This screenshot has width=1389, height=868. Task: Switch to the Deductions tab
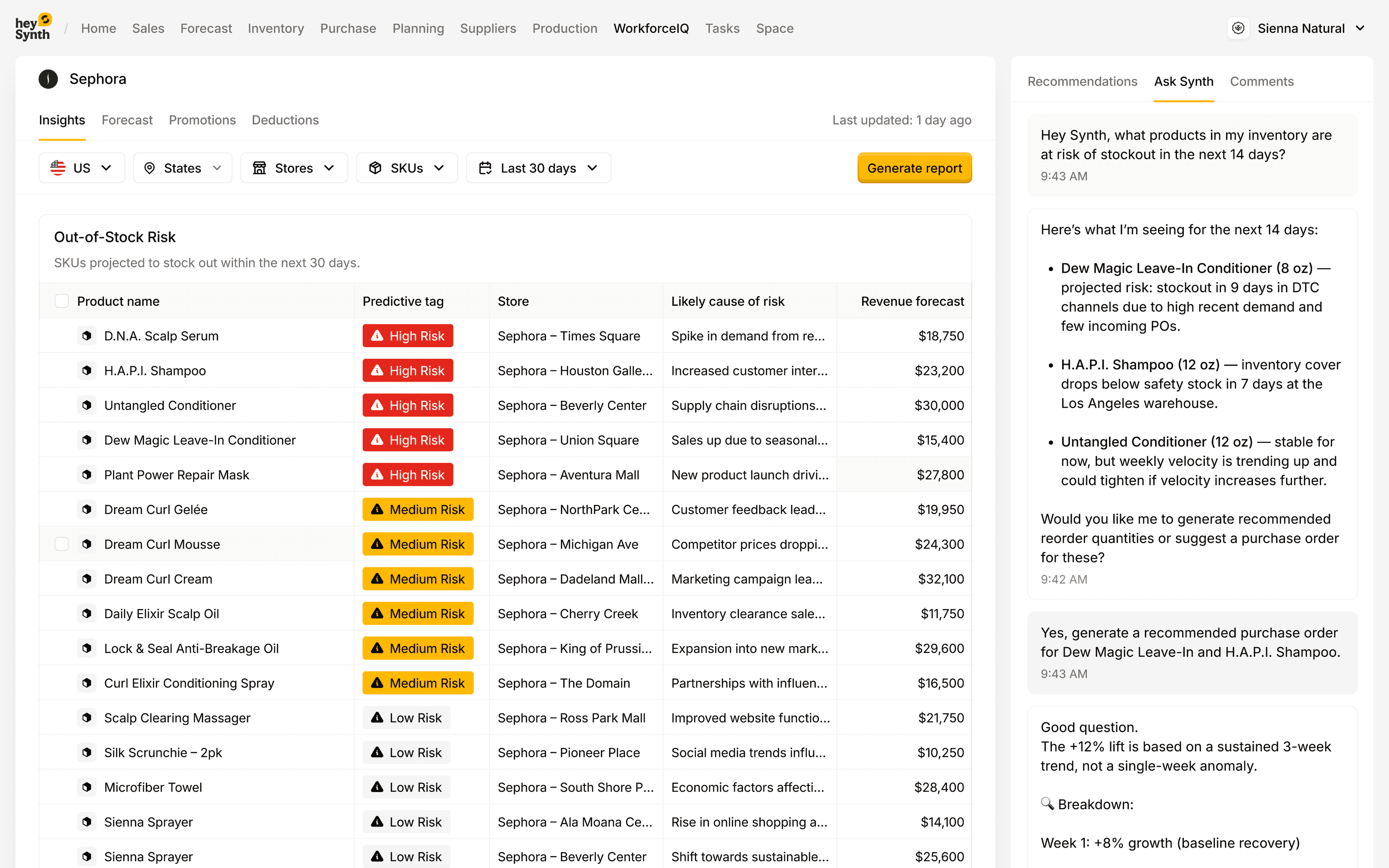(285, 120)
